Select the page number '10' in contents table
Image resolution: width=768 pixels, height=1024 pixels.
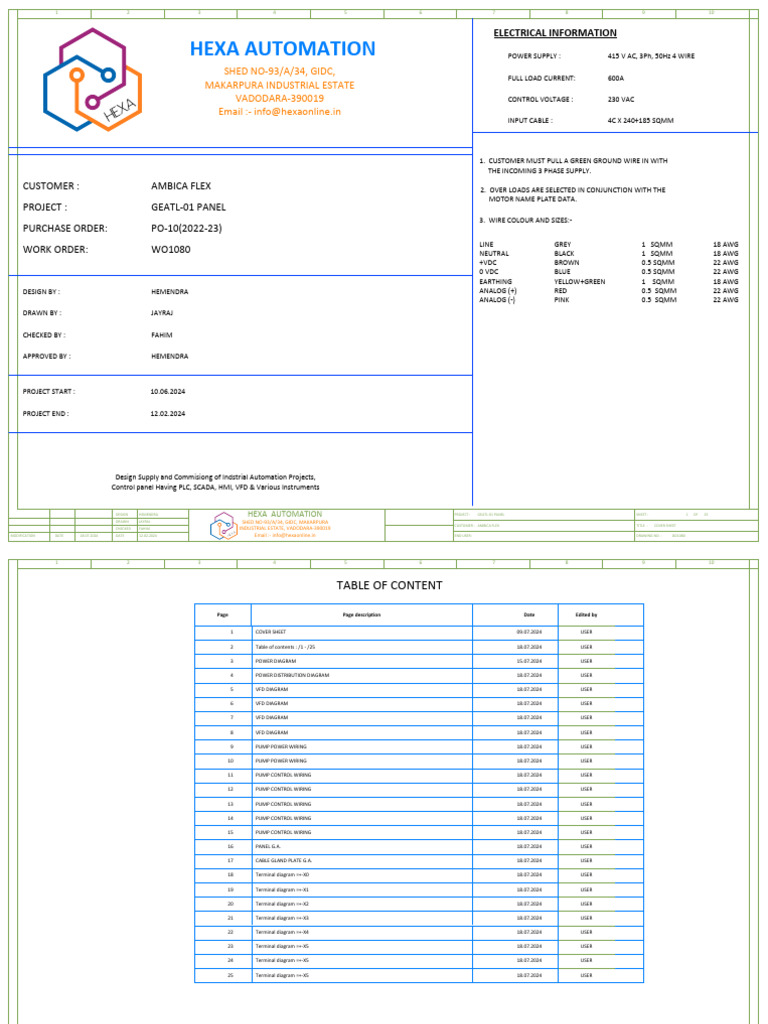coord(231,761)
